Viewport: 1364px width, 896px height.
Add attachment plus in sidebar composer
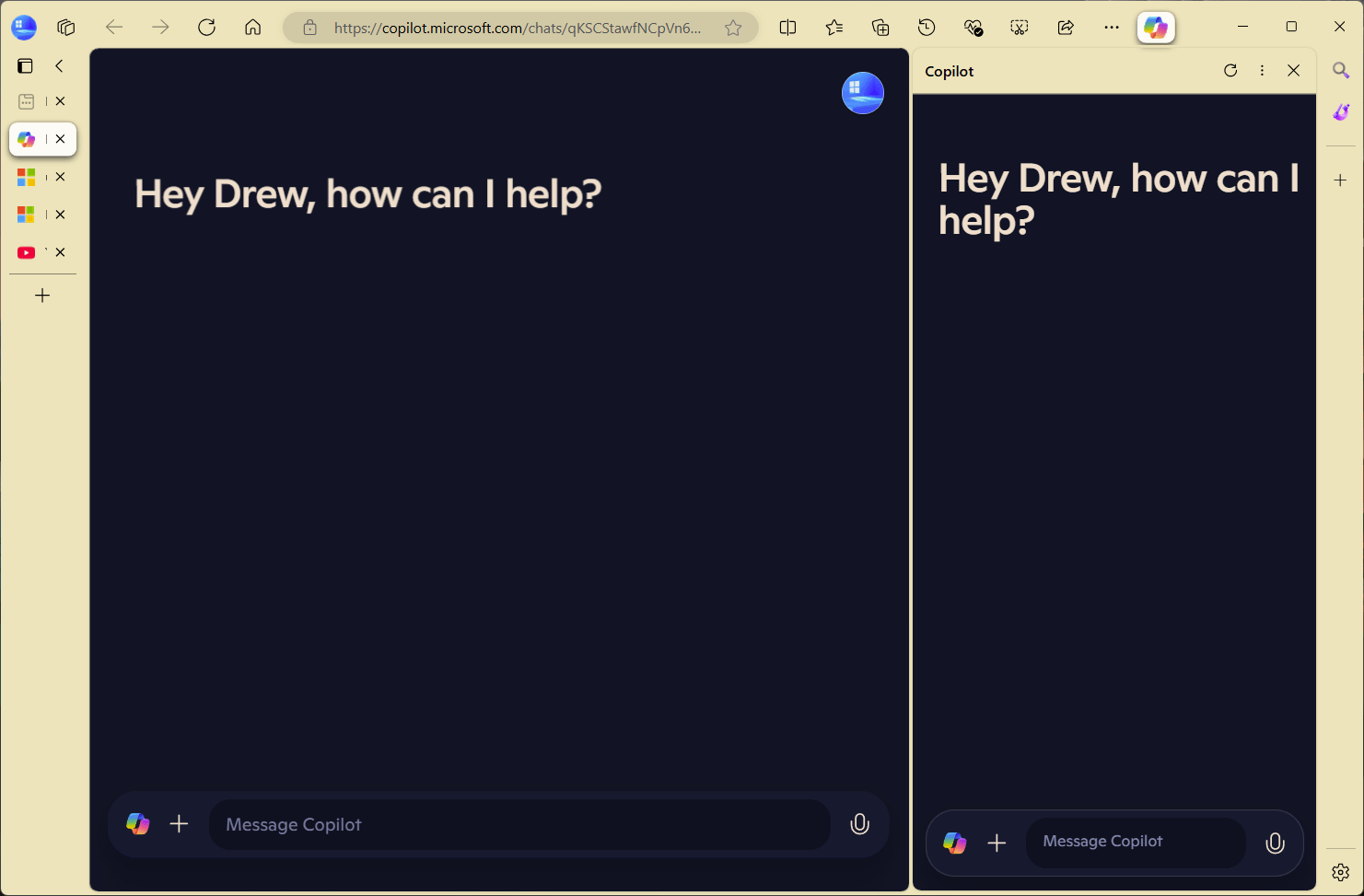[997, 843]
